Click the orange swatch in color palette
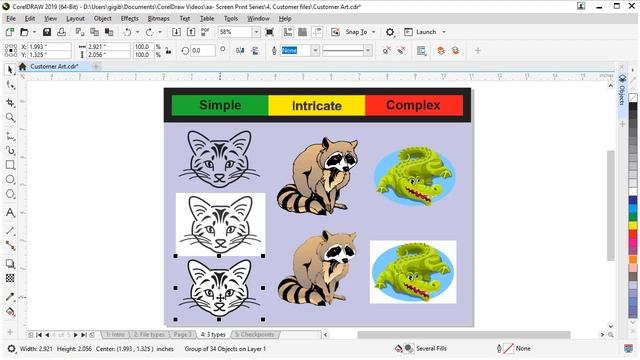Image resolution: width=640 pixels, height=360 pixels. pos(633,259)
